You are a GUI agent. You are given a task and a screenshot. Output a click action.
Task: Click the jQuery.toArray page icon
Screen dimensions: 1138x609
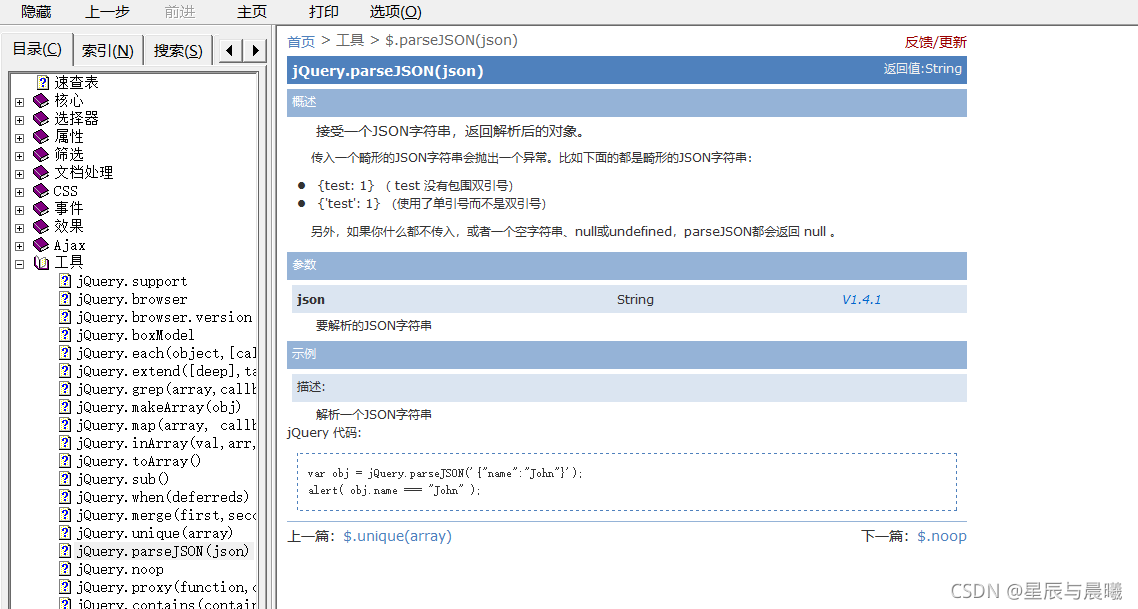point(65,461)
